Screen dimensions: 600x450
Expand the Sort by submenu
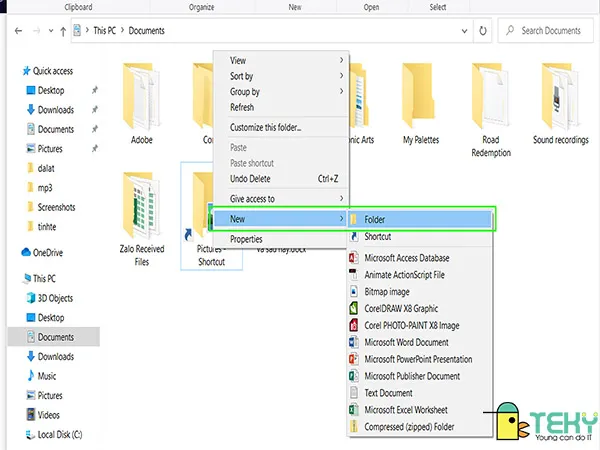(x=241, y=76)
